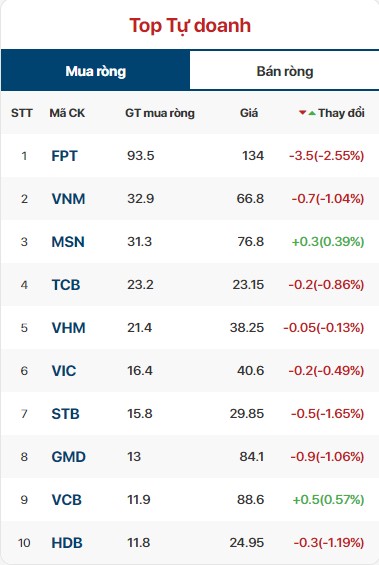Sort by Thay đổi column header
The width and height of the screenshot is (379, 565).
[341, 113]
